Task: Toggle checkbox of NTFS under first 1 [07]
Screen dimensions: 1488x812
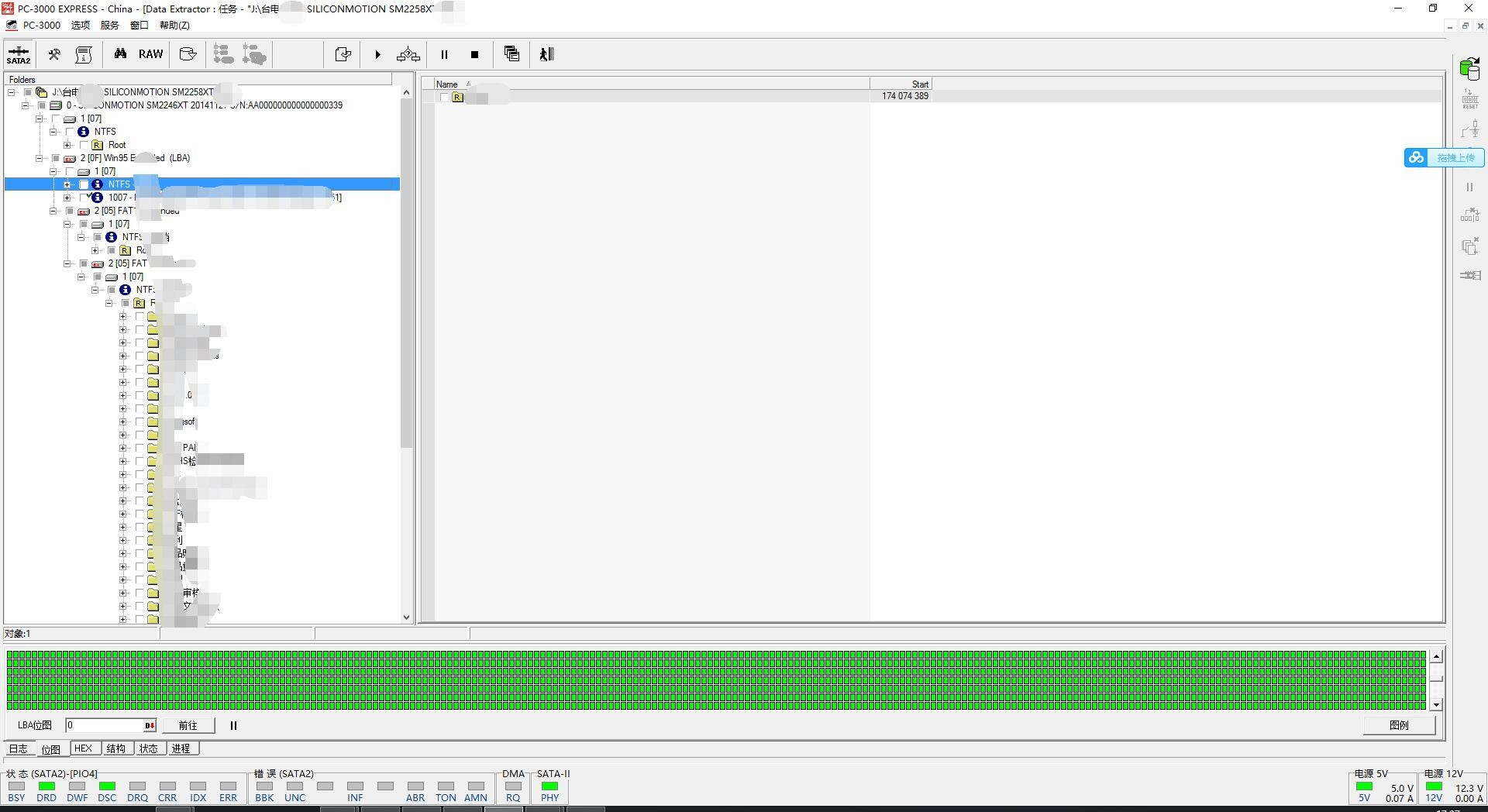Action: coord(70,132)
